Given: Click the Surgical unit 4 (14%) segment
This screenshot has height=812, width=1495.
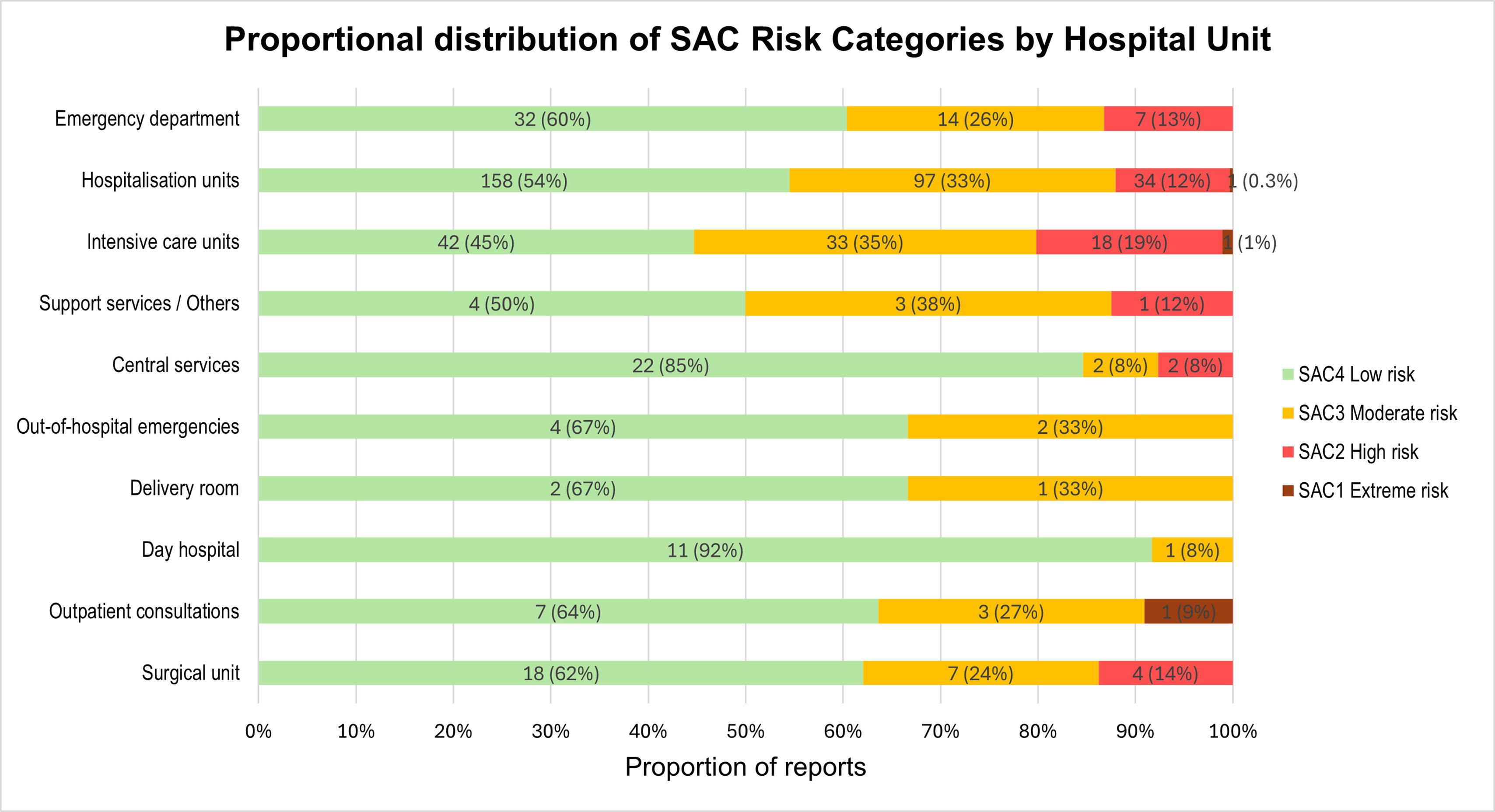Looking at the screenshot, I should (1166, 673).
